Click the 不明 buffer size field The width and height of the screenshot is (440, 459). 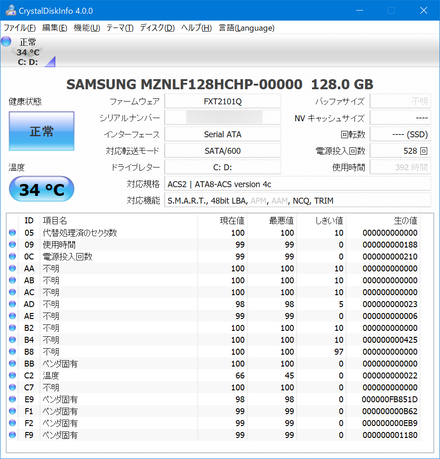pyautogui.click(x=400, y=101)
